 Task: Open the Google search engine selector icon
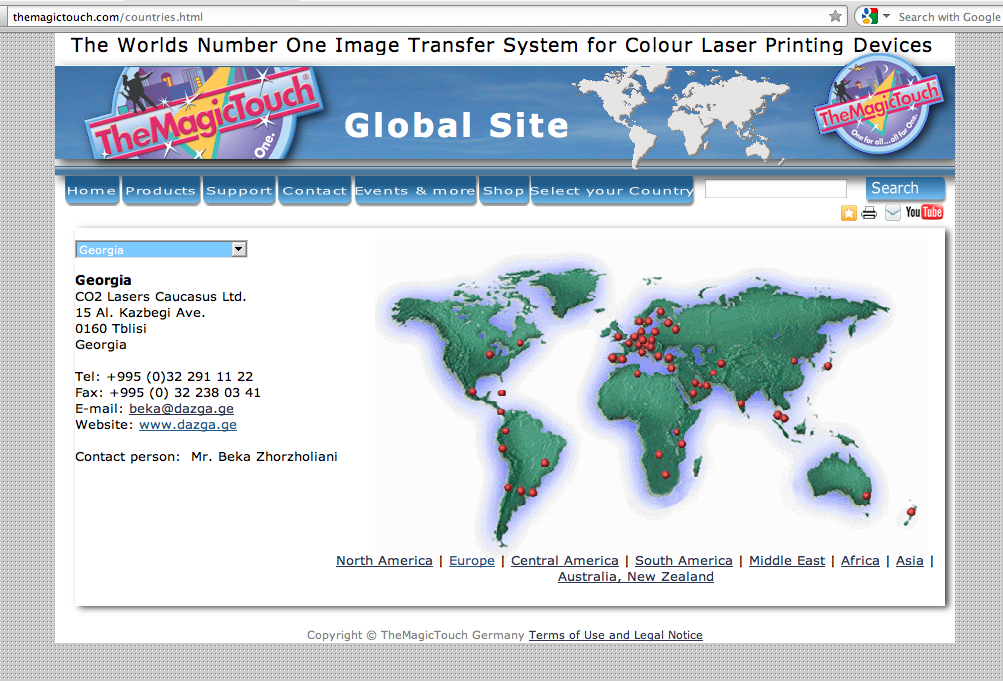(x=869, y=16)
